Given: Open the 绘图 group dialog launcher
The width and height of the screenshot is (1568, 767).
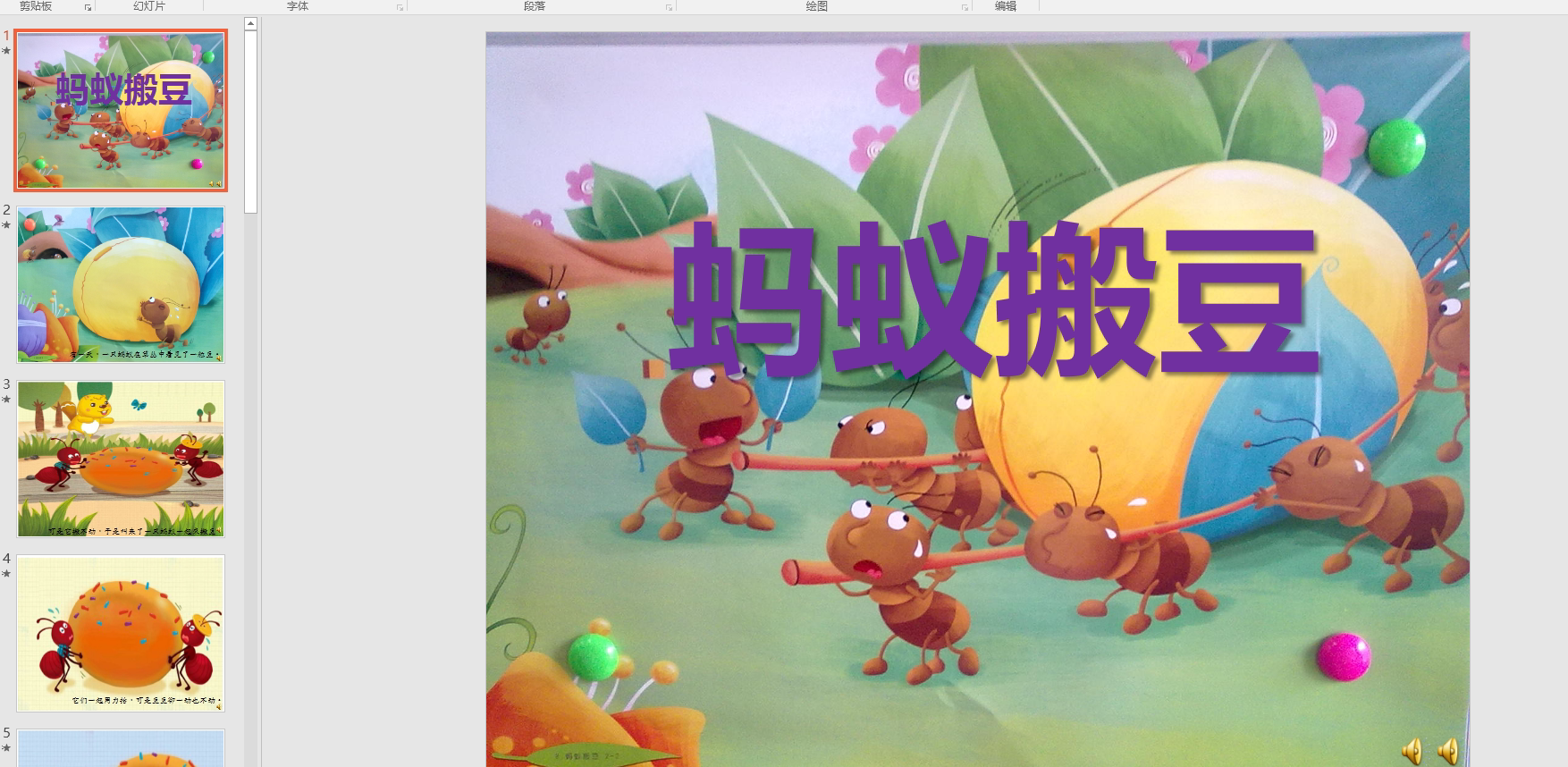Looking at the screenshot, I should click(x=965, y=7).
